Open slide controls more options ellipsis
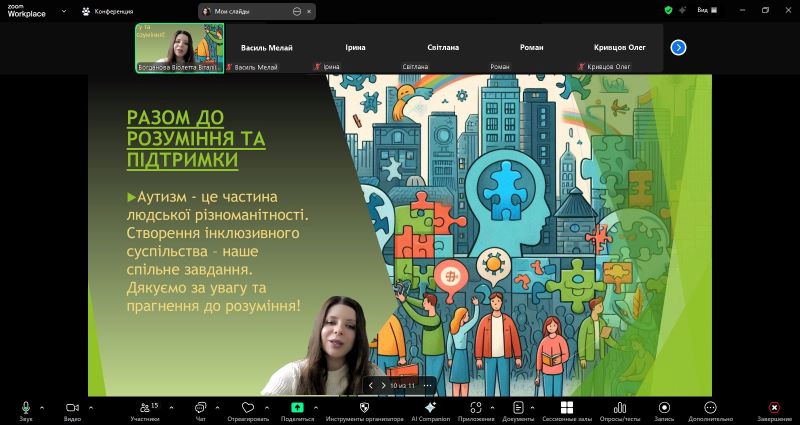Viewport: 800px width, 425px height. [428, 386]
